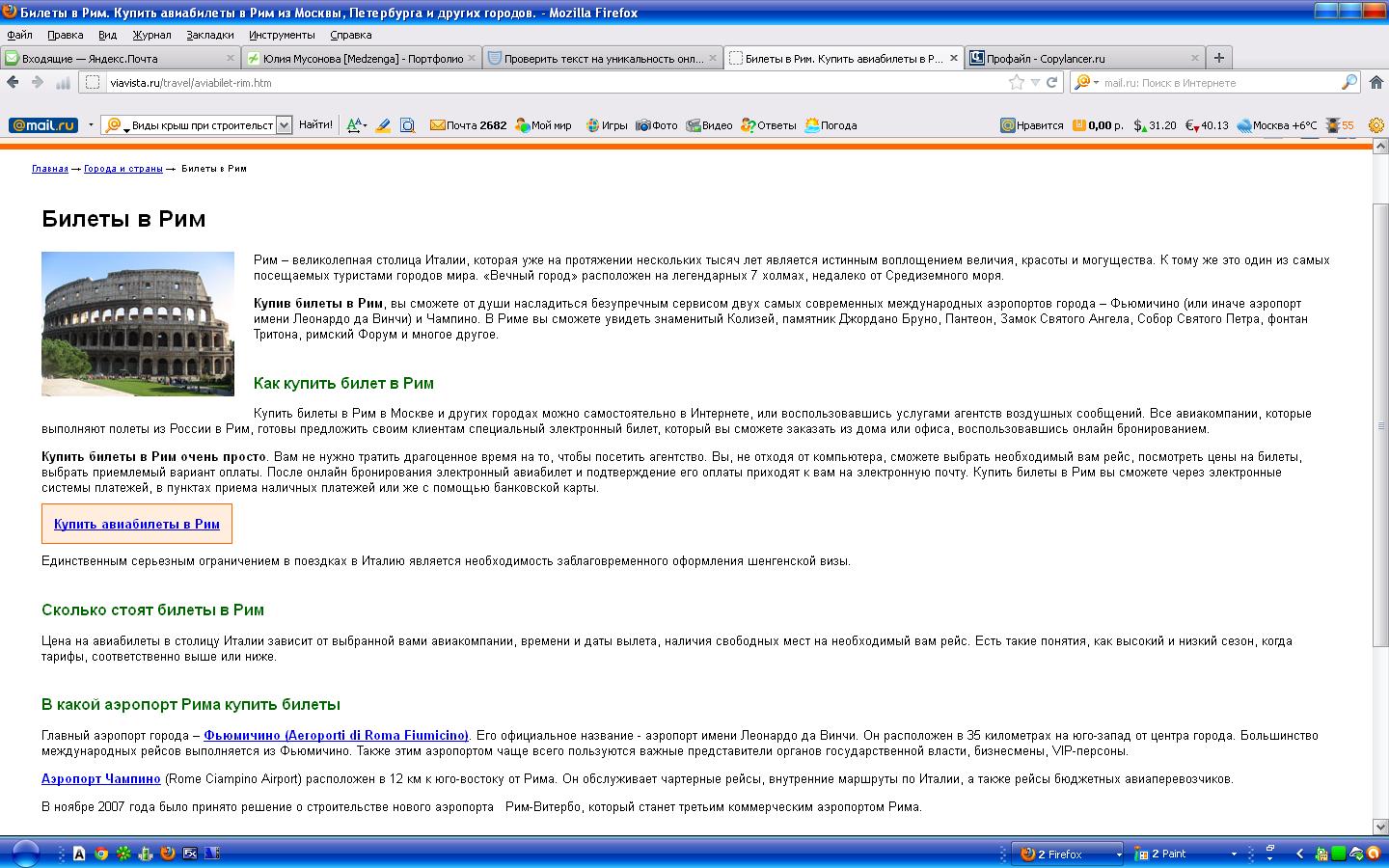
Task: Open Видео from the Mail.ru toolbar
Action: [x=709, y=124]
